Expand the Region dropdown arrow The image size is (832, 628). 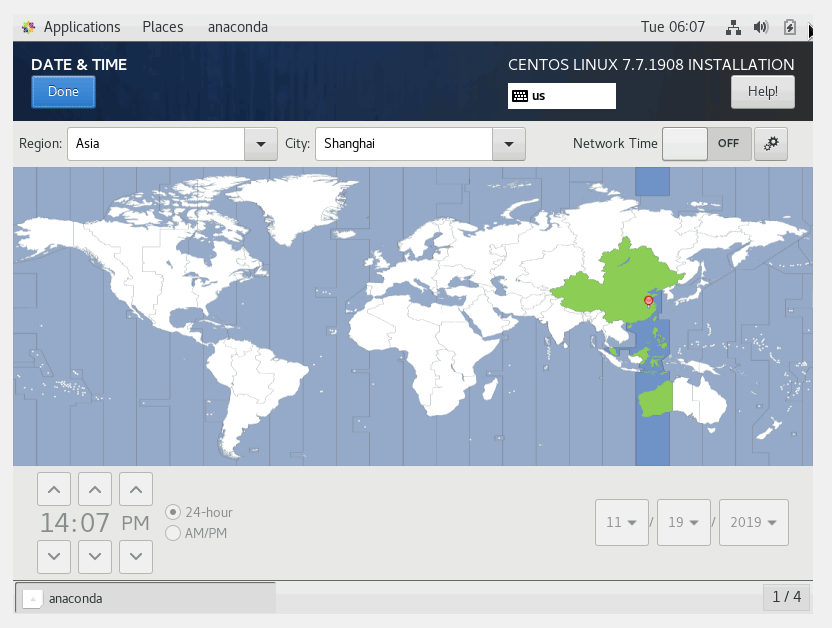tap(261, 144)
